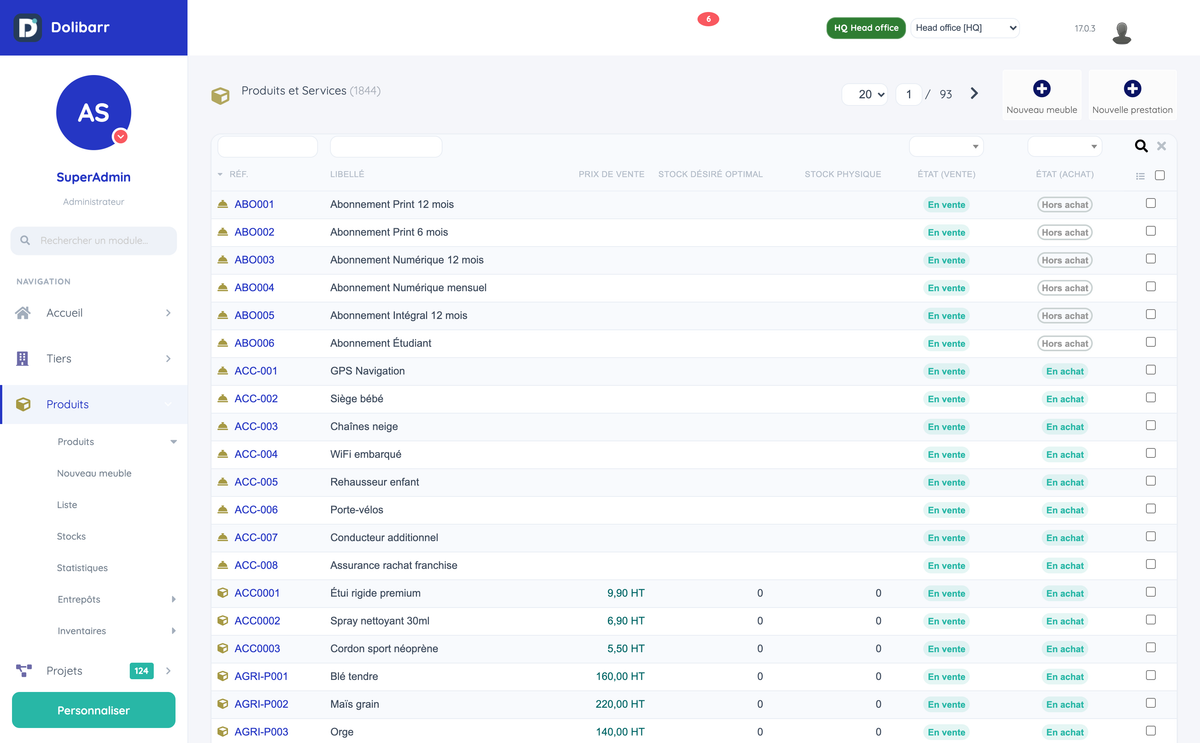Click the Rechercher un module search field
The image size is (1200, 743).
tap(94, 241)
